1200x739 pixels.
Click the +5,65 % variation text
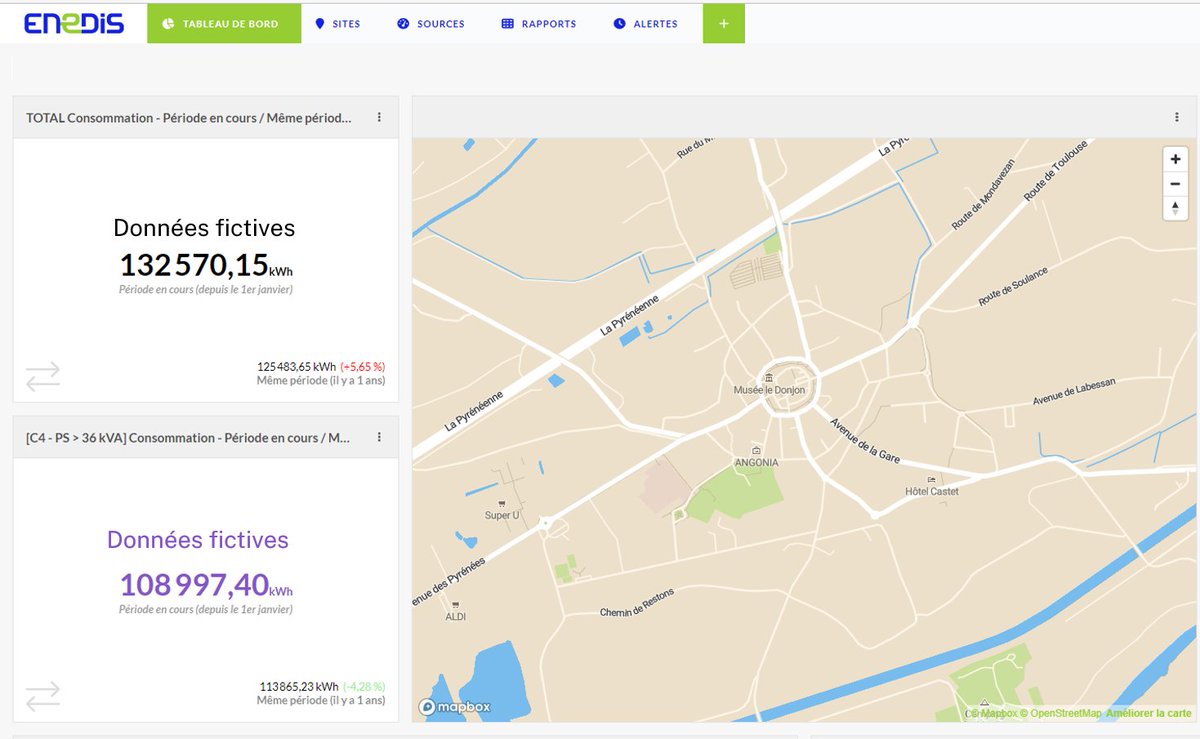[x=362, y=367]
